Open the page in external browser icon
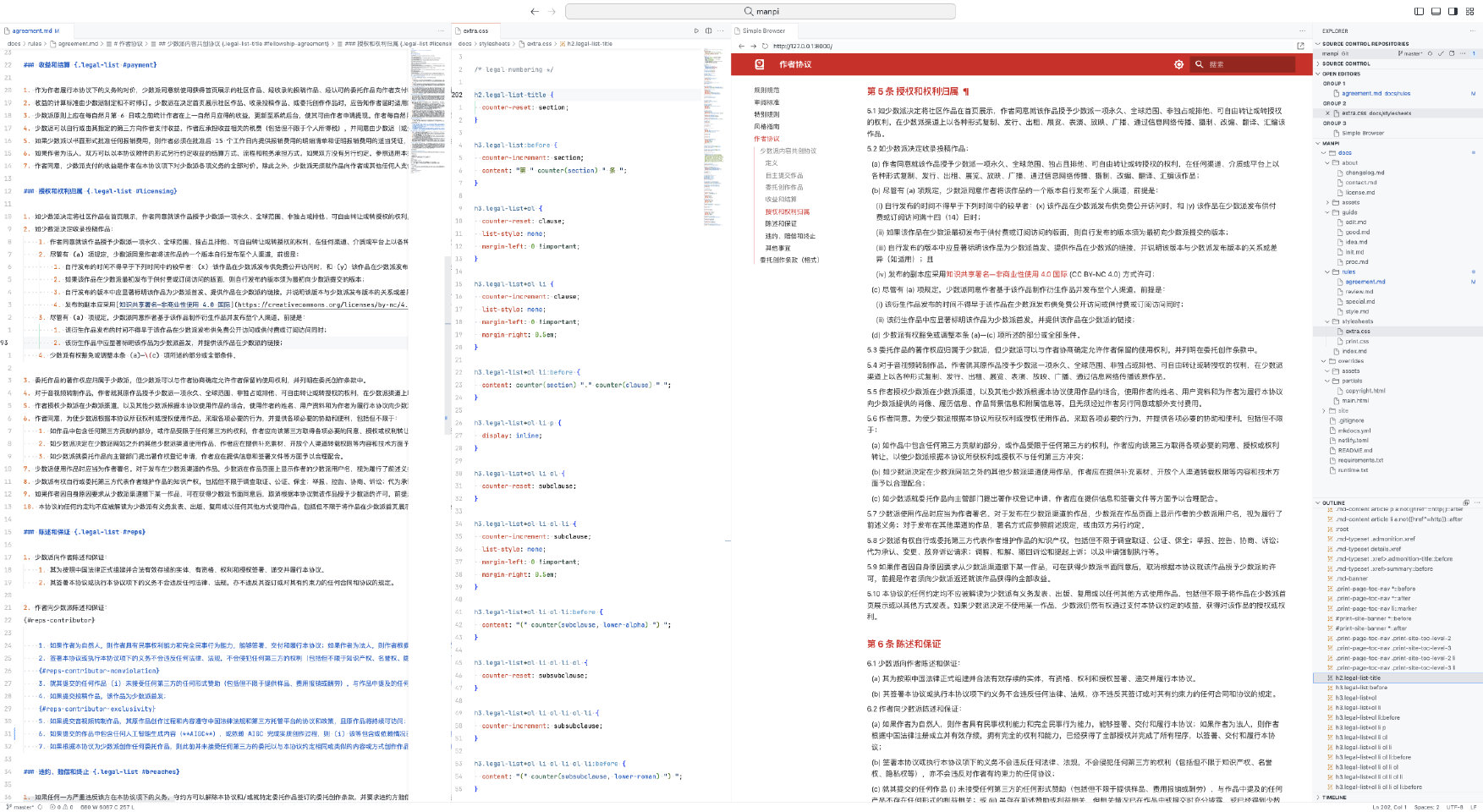This screenshot has width=1483, height=812. [x=1300, y=46]
